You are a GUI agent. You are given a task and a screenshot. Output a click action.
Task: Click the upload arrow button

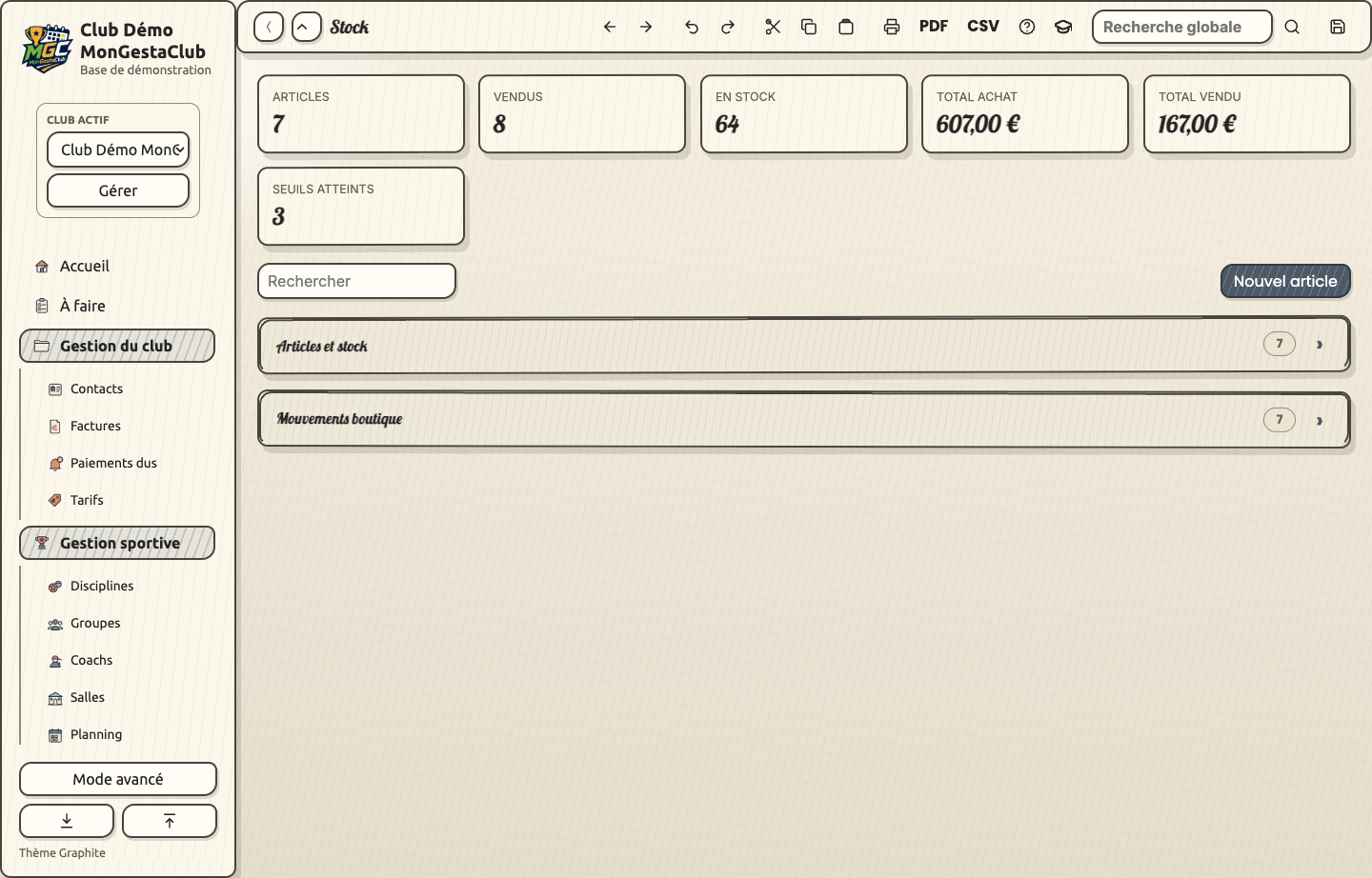coord(170,821)
